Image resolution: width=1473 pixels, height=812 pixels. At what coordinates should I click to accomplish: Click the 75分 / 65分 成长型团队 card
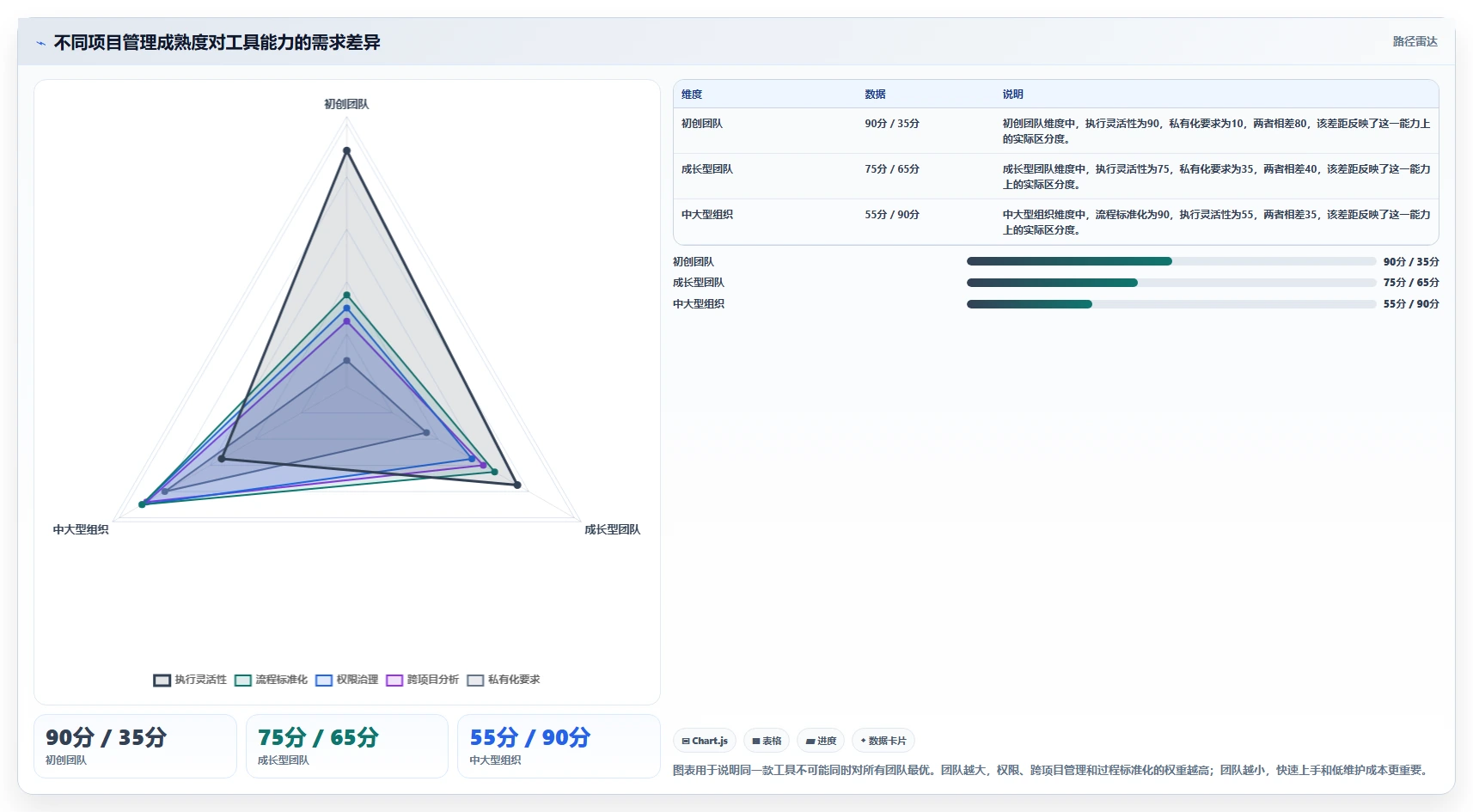click(347, 746)
